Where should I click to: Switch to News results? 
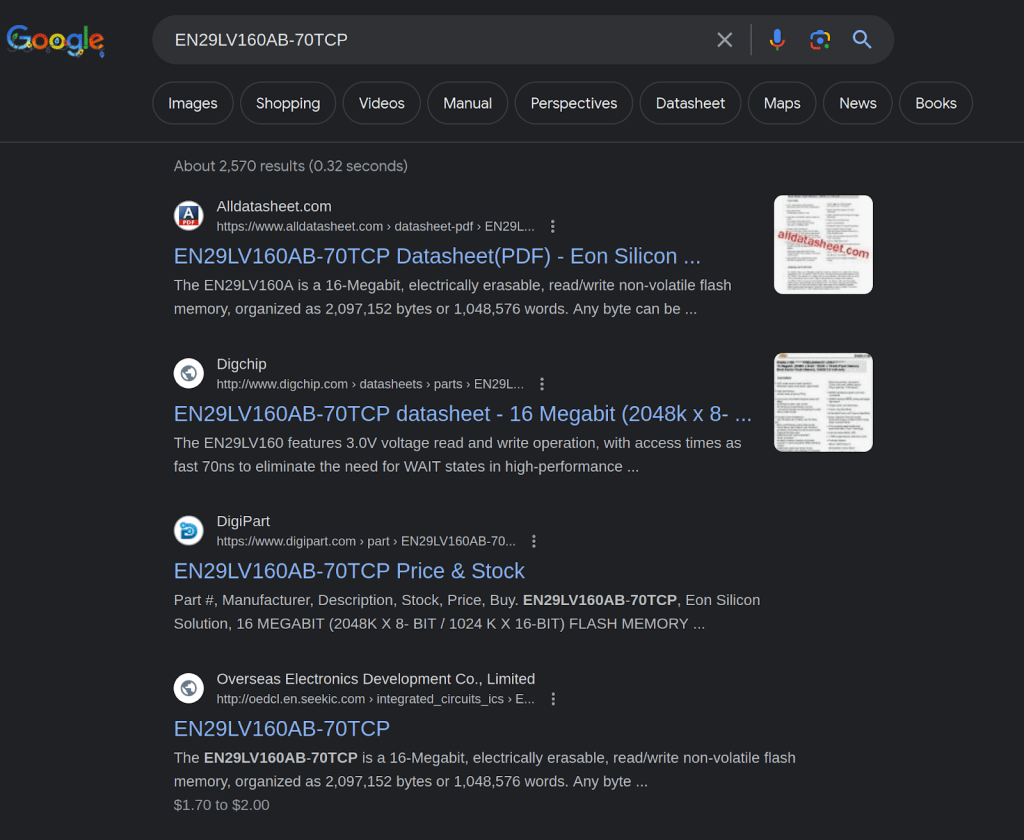pyautogui.click(x=857, y=103)
